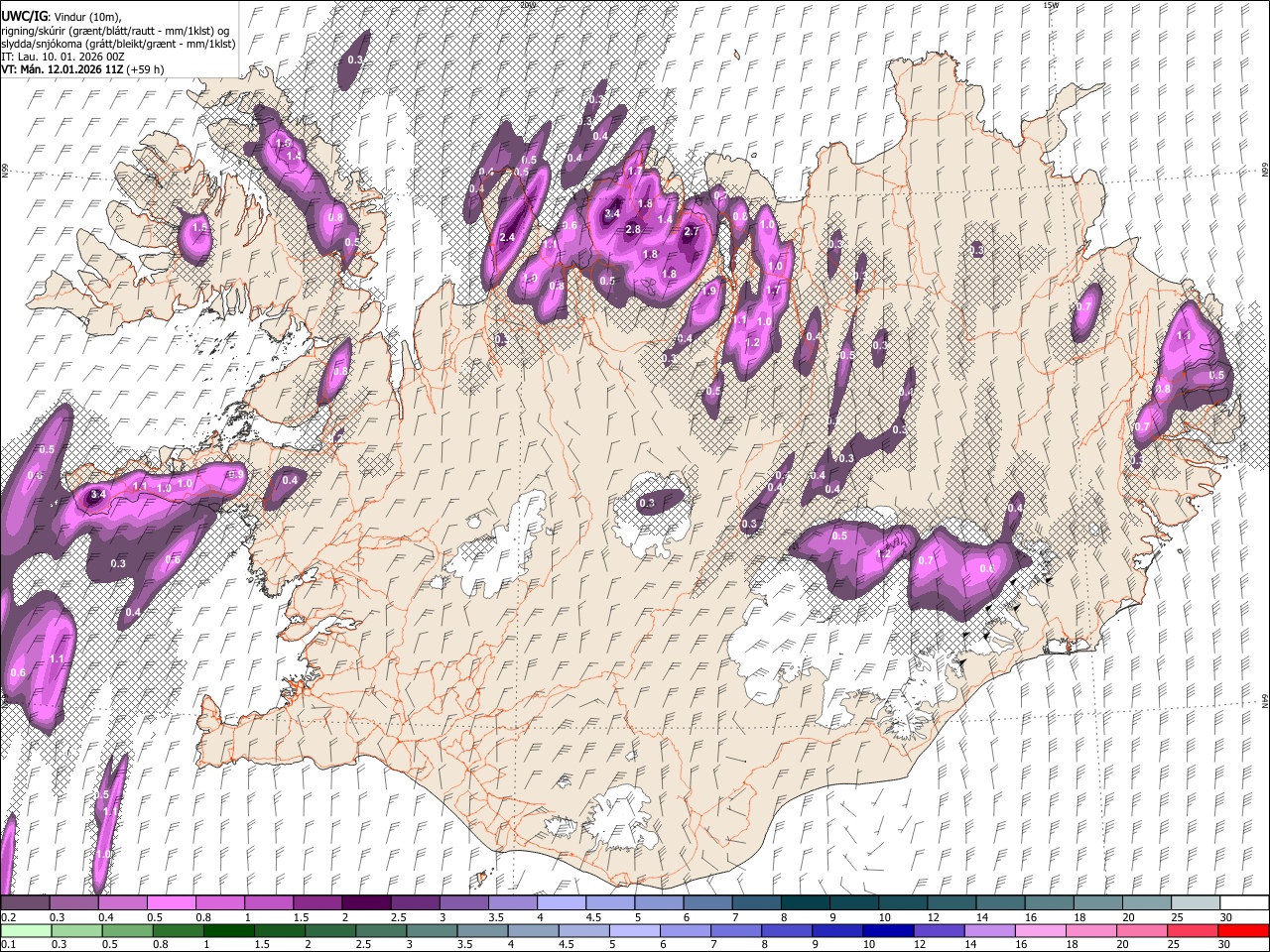Image resolution: width=1270 pixels, height=952 pixels.
Task: Click the '1.7' value just above the 3.4 maximum
Action: coord(636,172)
